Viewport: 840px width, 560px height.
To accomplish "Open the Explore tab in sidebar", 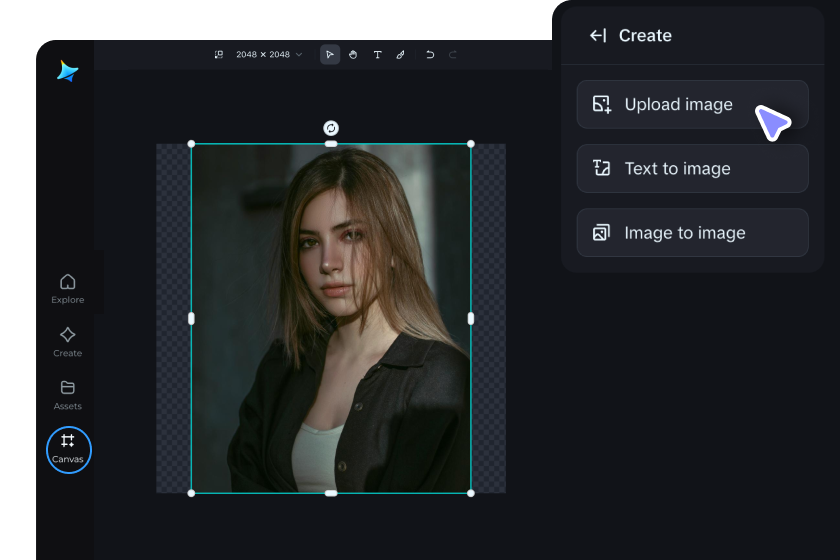I will 67,288.
